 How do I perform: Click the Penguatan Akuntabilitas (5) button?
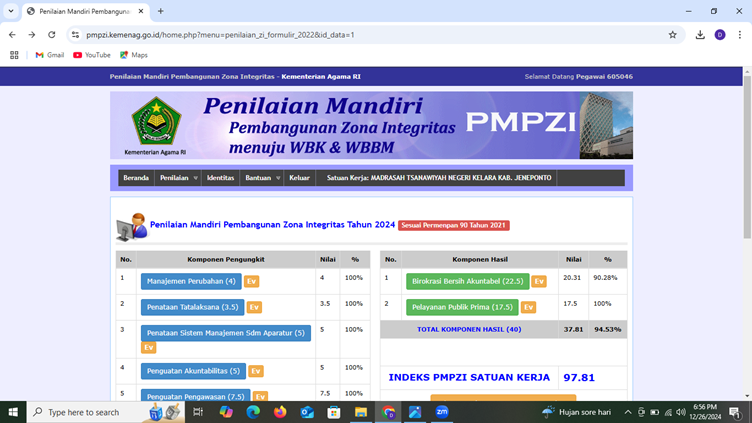[193, 371]
